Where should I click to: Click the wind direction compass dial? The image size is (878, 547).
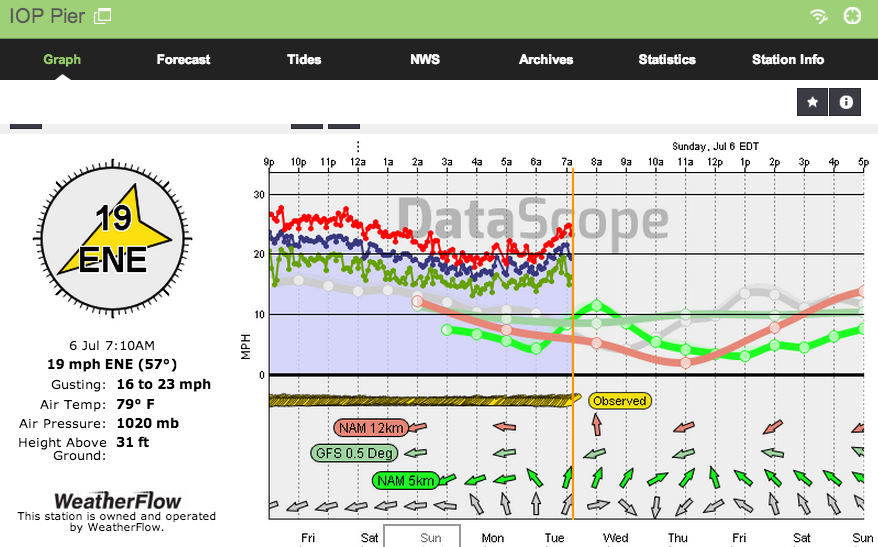(113, 239)
